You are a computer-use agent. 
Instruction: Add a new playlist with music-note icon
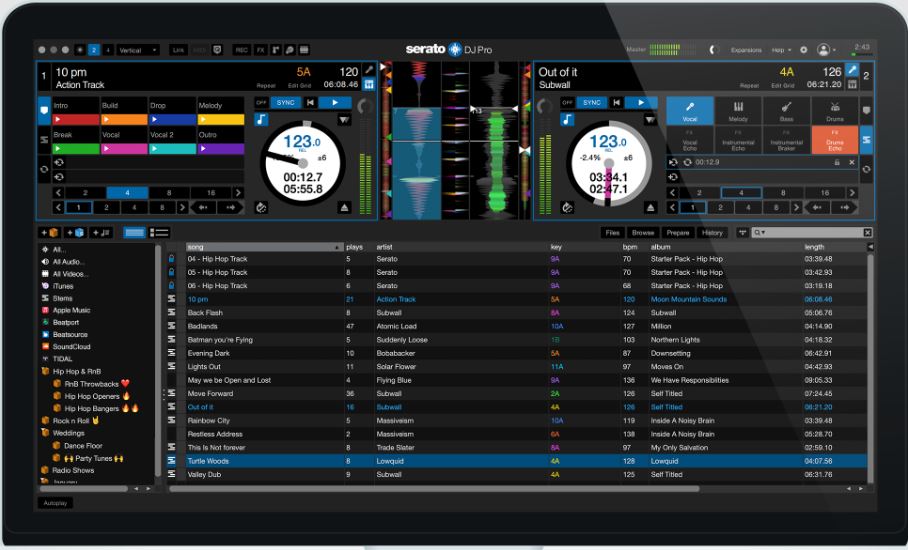point(101,233)
